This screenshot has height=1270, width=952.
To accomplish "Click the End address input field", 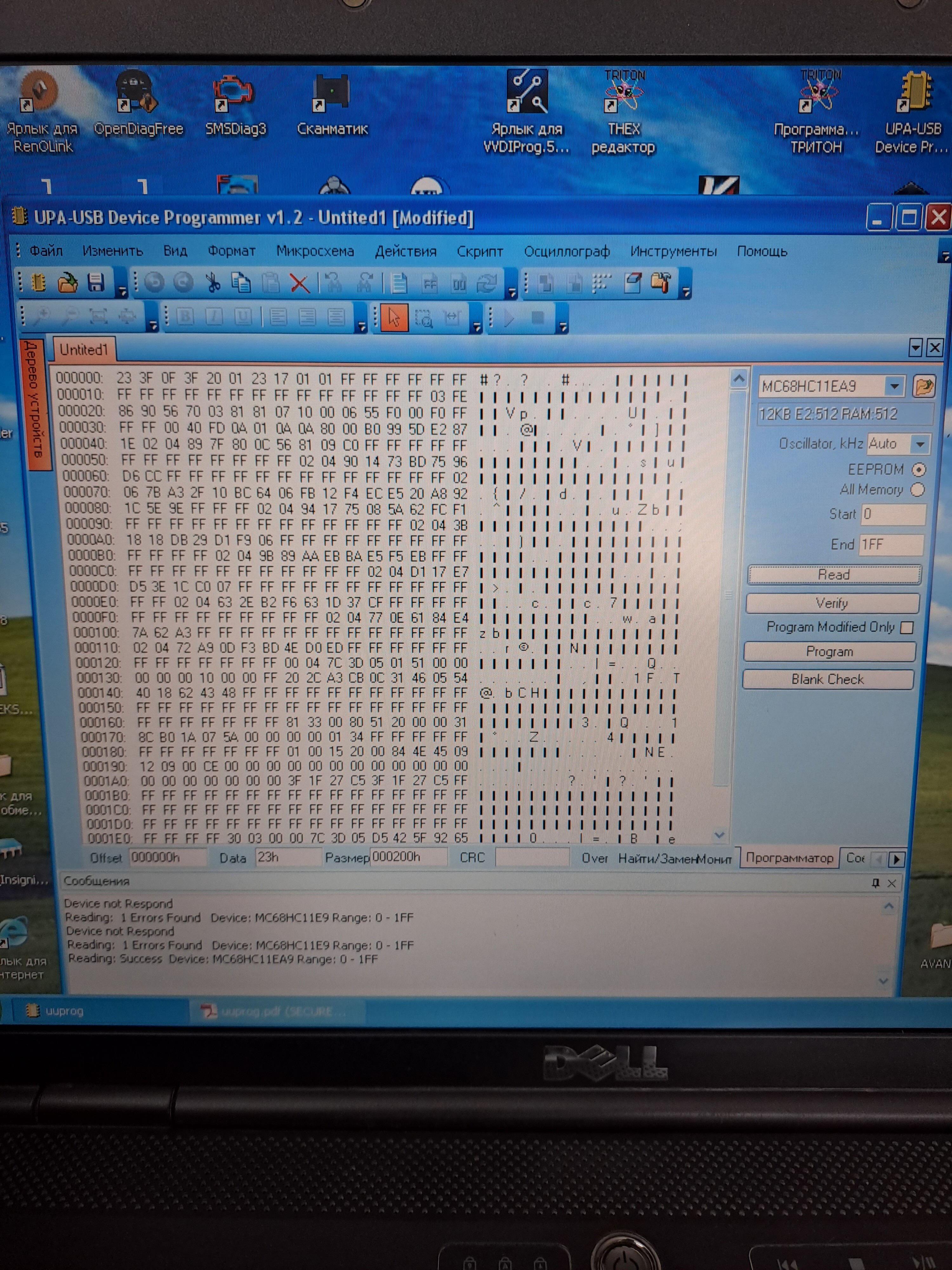I will tap(891, 544).
